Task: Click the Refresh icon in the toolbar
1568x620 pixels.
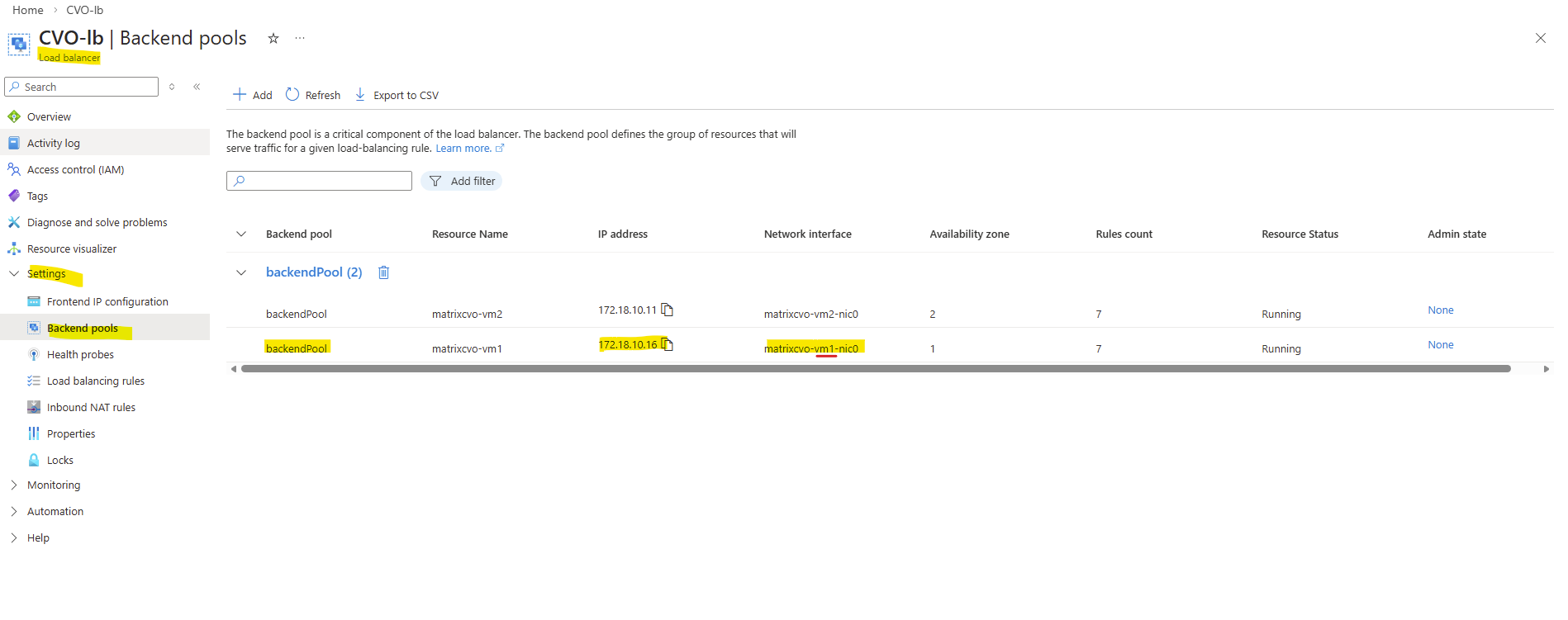Action: click(x=292, y=95)
